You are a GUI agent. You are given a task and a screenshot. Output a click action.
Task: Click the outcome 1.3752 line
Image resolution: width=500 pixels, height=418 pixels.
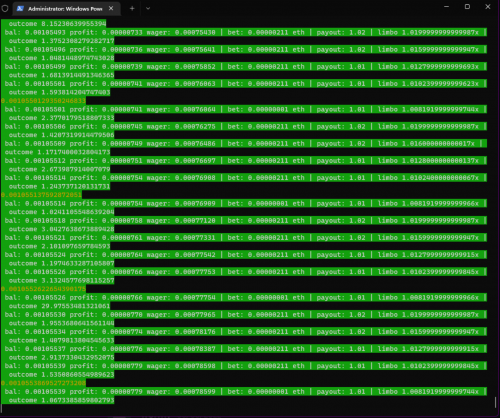61,41
